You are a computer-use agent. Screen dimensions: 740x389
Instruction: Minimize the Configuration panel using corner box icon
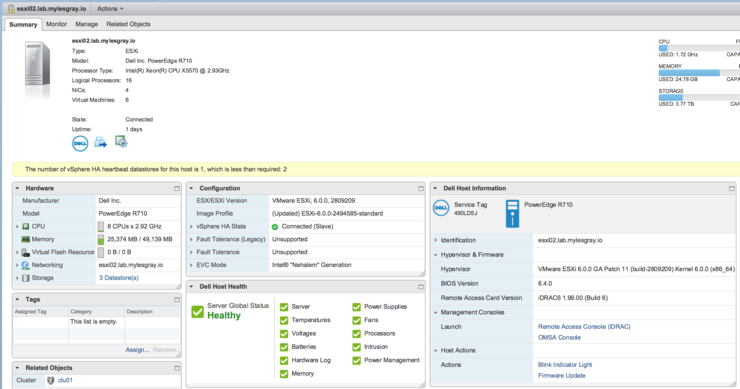point(420,188)
